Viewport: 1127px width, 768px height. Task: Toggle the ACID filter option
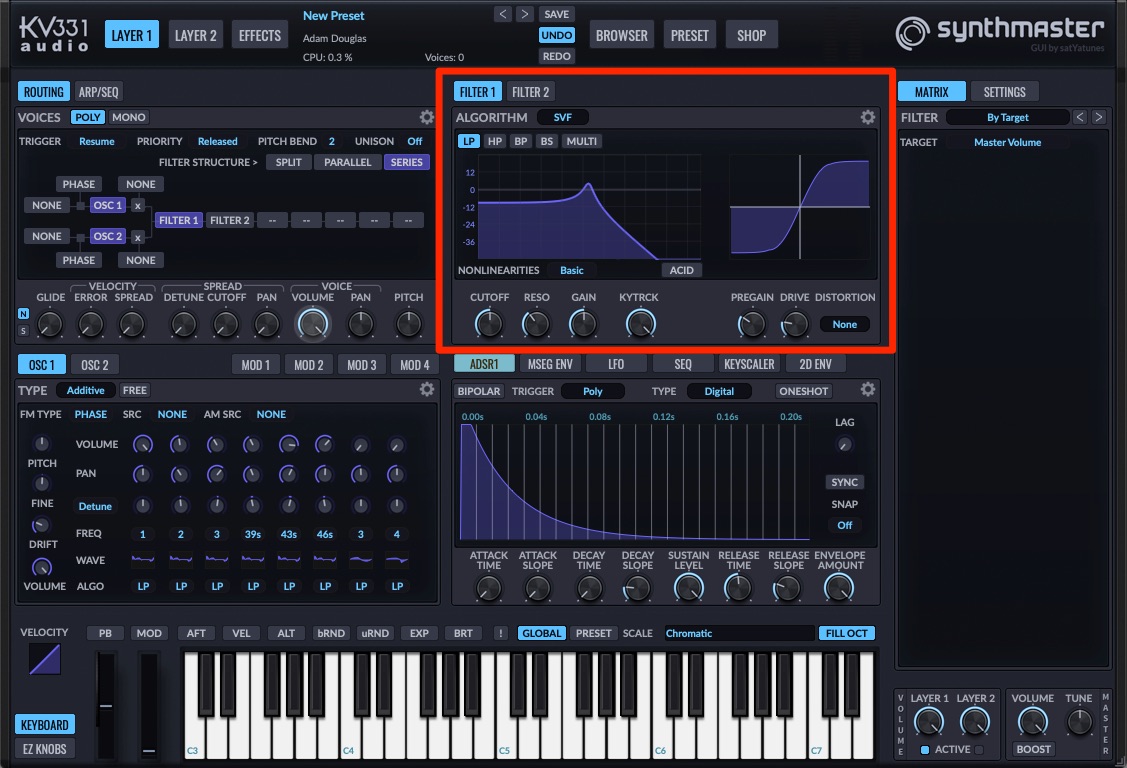pos(681,270)
